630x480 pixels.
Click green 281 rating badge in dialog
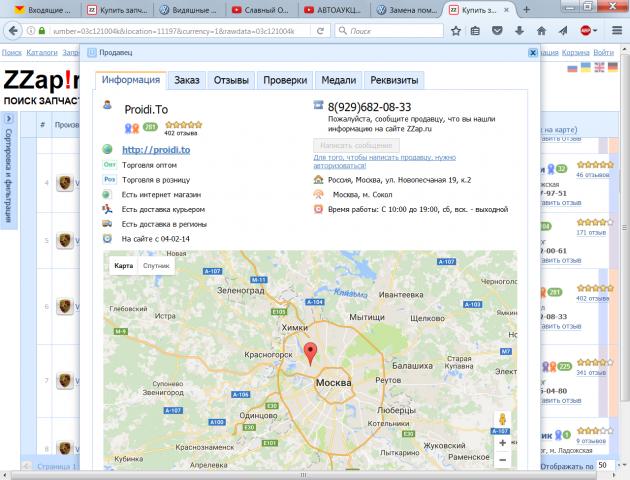coord(150,127)
